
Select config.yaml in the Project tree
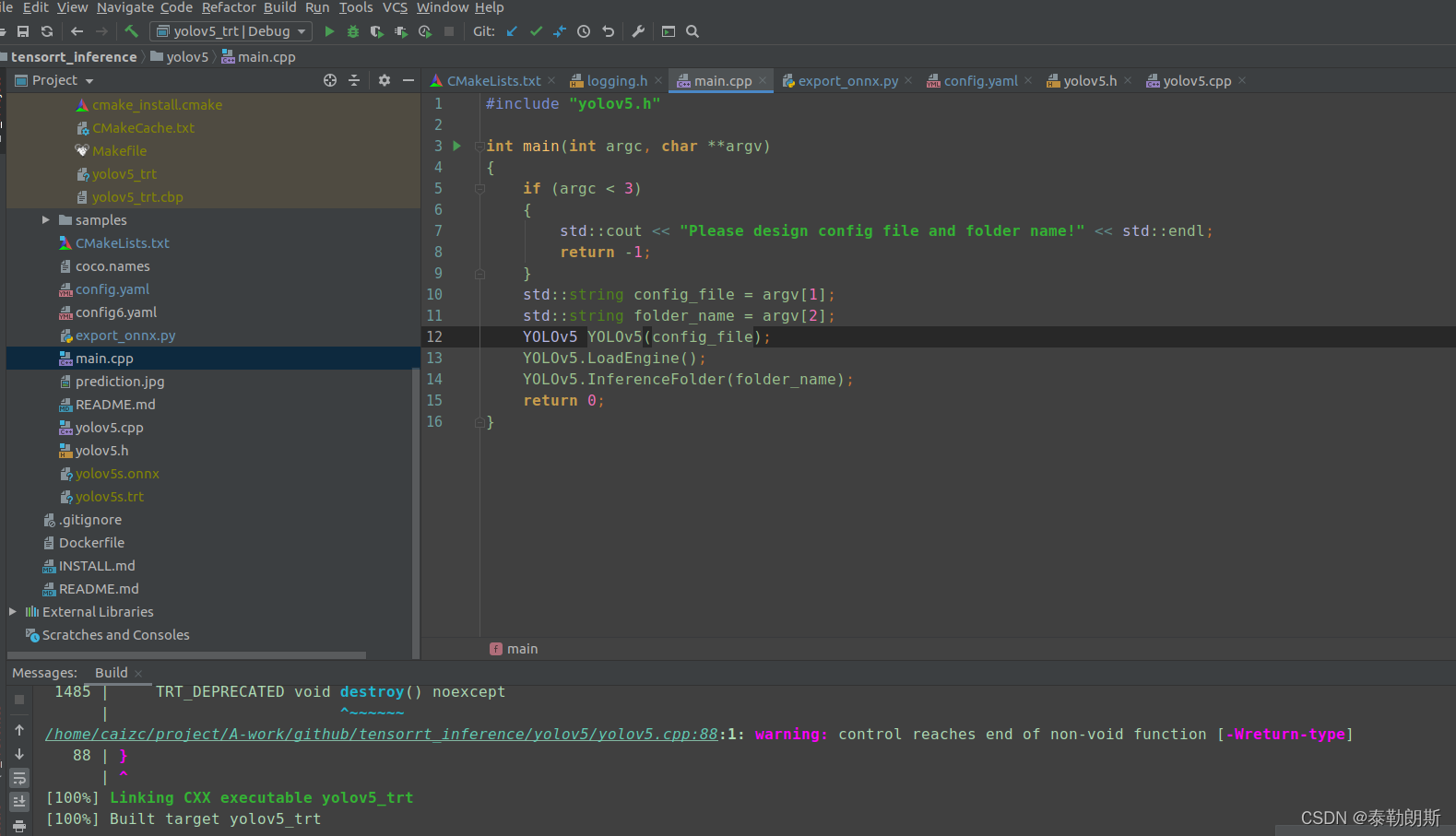pos(112,289)
